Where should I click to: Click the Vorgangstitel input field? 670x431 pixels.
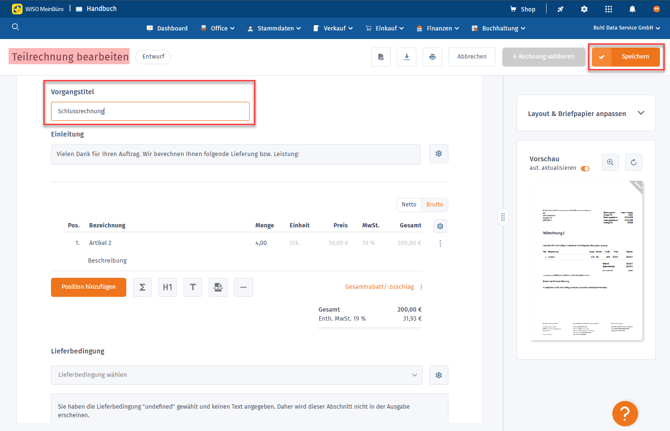(x=150, y=111)
